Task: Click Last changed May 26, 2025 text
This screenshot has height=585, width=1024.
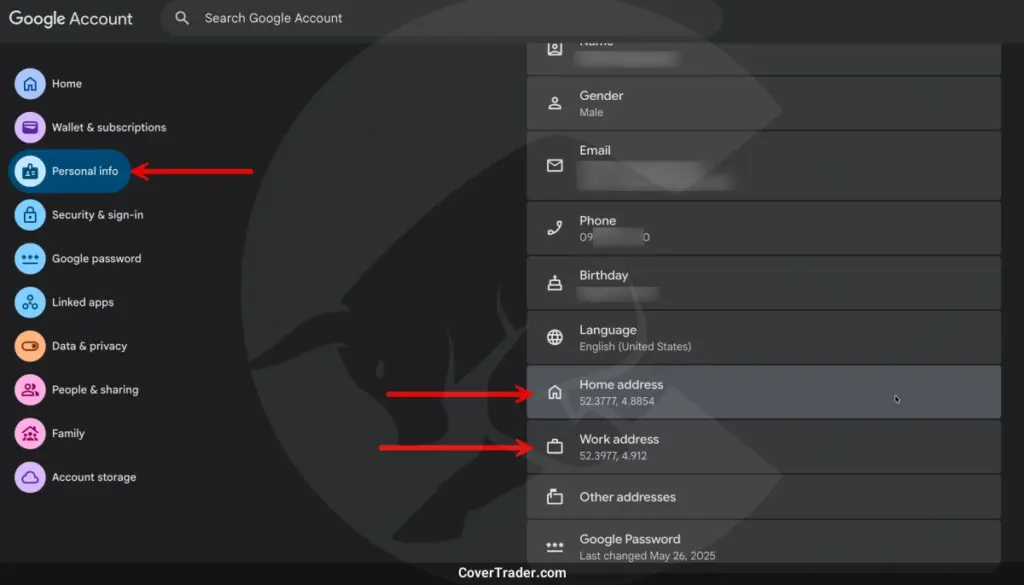Action: click(x=647, y=556)
